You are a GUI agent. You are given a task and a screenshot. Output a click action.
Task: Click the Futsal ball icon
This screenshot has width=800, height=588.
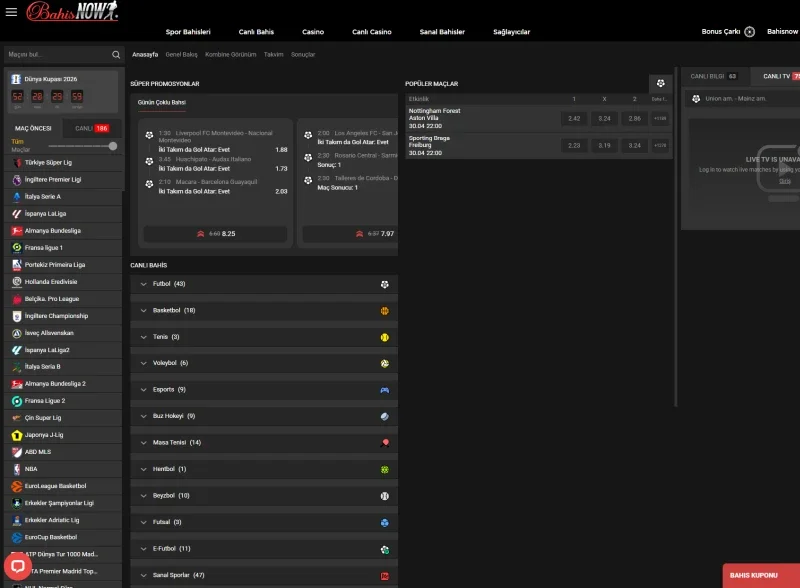coord(385,523)
